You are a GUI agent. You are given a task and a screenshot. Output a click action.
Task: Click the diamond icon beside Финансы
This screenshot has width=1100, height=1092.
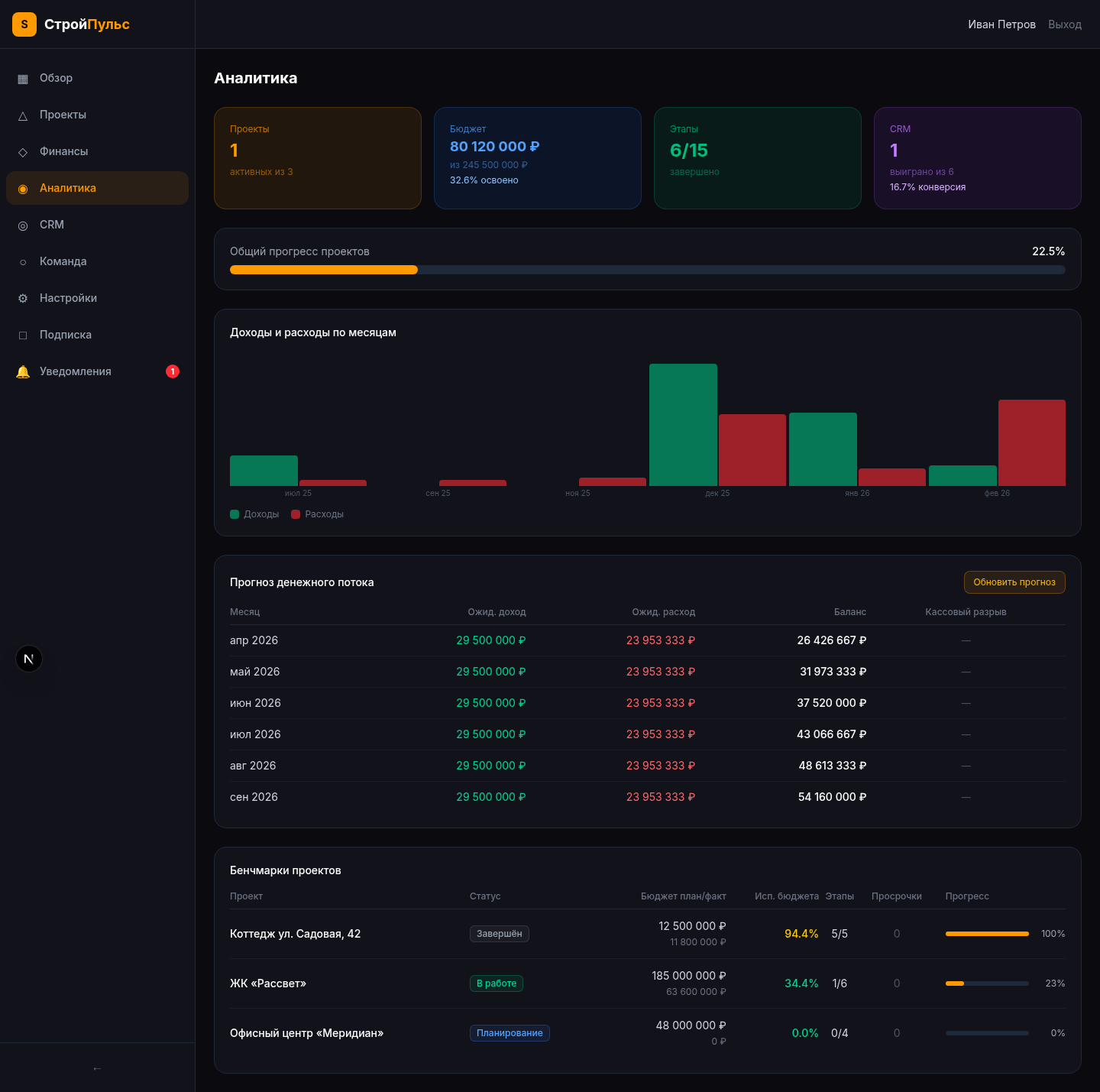23,152
